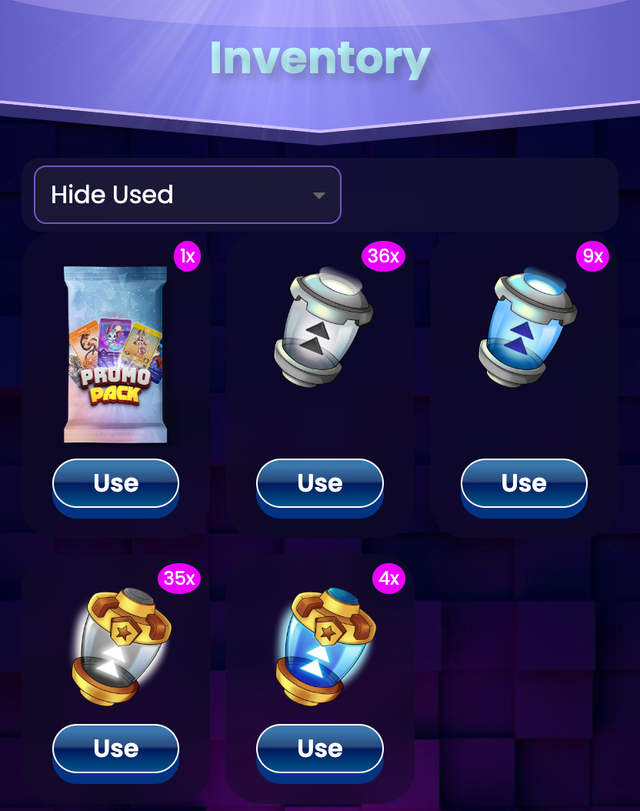The image size is (640, 811).
Task: Click the 4x quantity badge
Action: 389,578
